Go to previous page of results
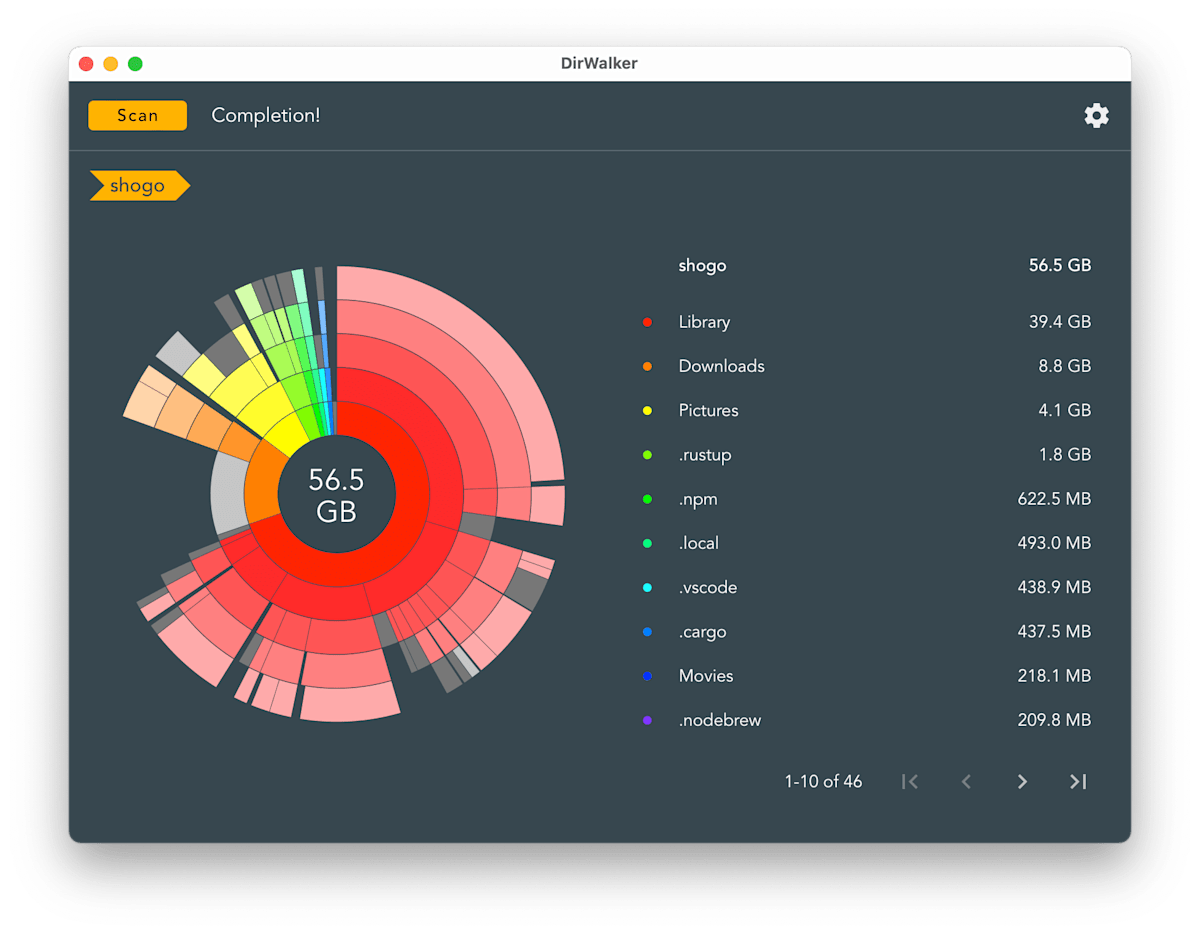Image resolution: width=1200 pixels, height=934 pixels. (966, 782)
